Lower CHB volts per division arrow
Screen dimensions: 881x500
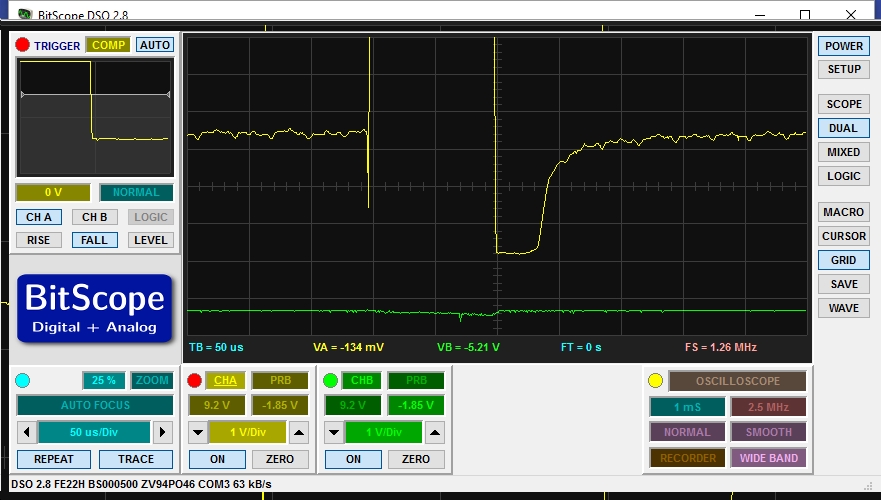(334, 433)
